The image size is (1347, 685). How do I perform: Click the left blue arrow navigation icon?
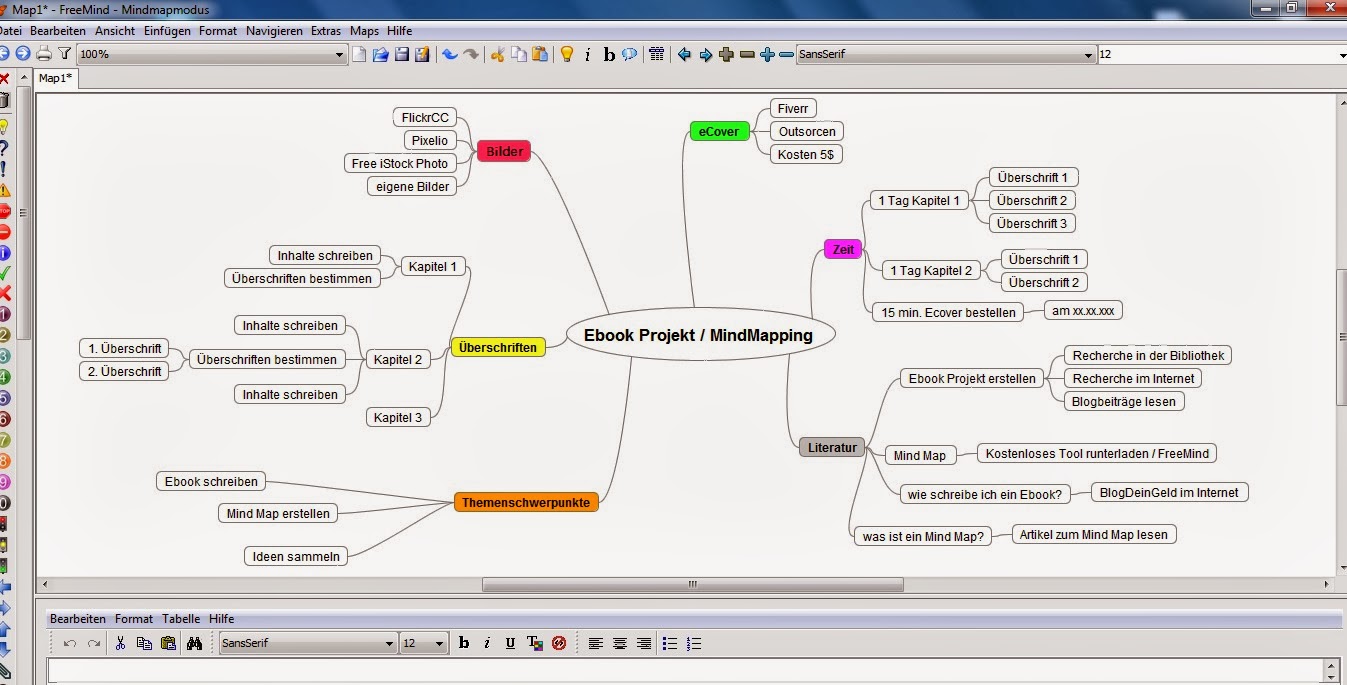pyautogui.click(x=684, y=54)
